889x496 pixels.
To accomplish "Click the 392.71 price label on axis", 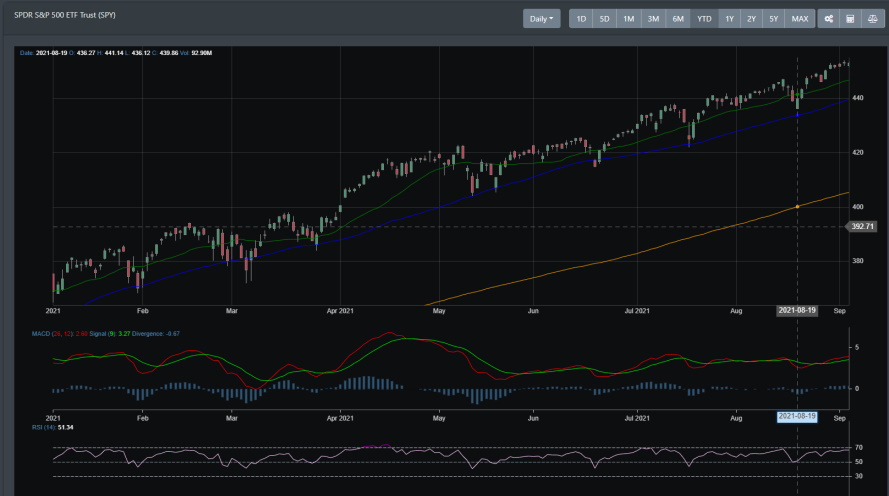I will (x=862, y=227).
